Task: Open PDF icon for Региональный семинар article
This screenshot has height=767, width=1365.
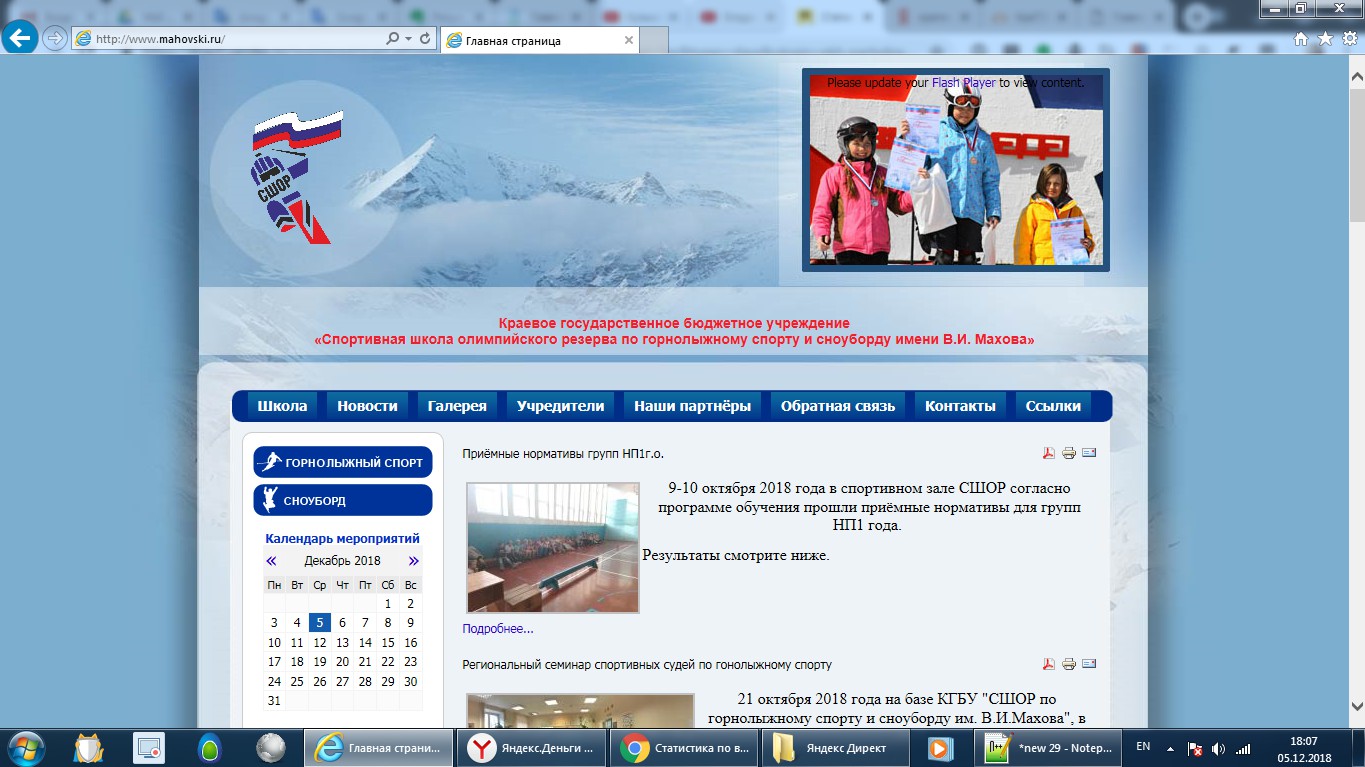Action: [x=1049, y=664]
